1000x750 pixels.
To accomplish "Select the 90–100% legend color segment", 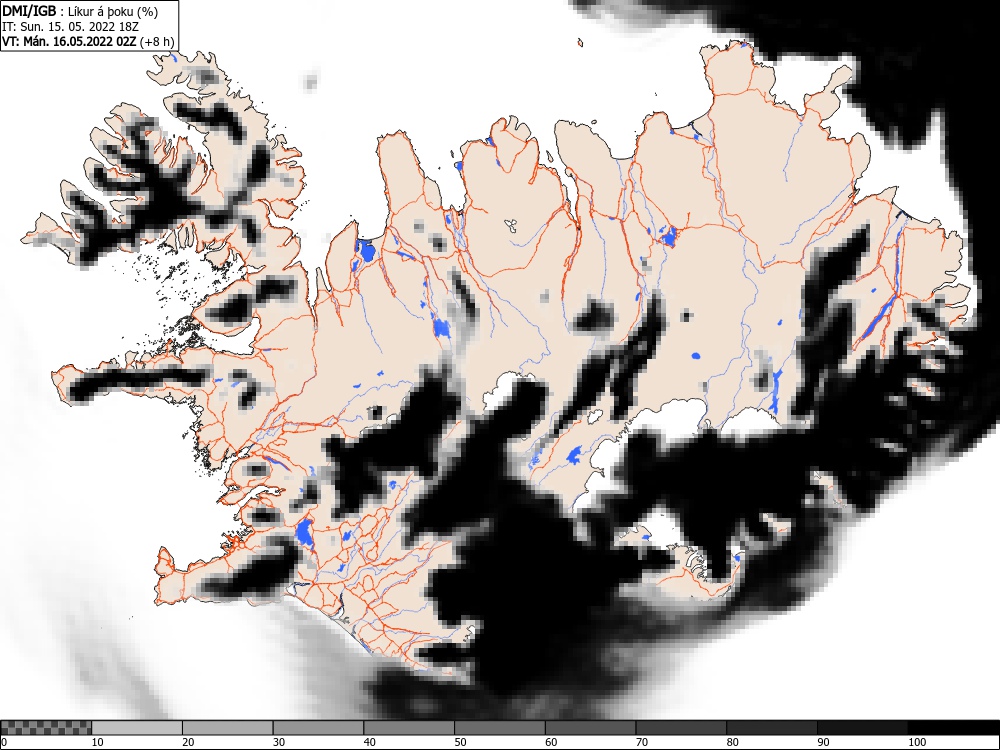I will 862,728.
